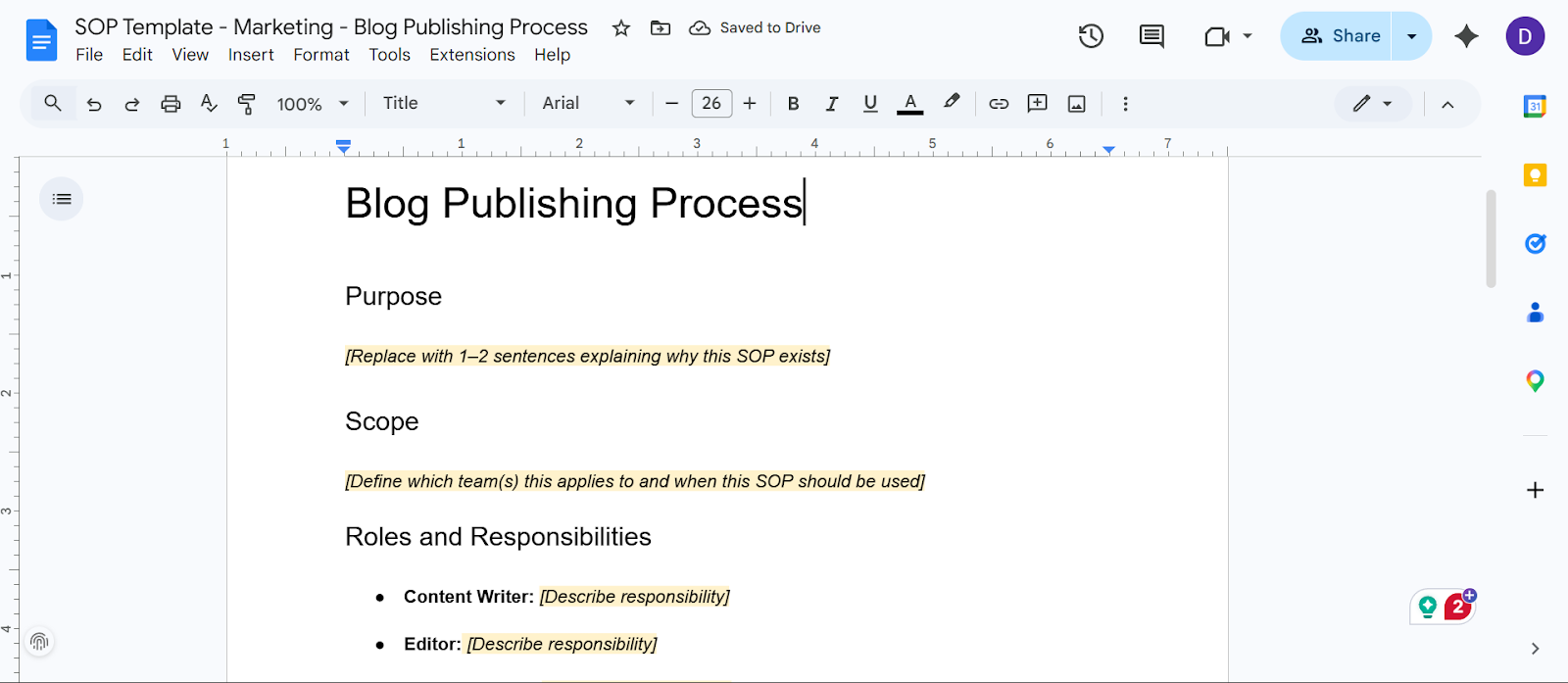The image size is (1568, 683).
Task: Click the insert link icon
Action: [x=999, y=104]
